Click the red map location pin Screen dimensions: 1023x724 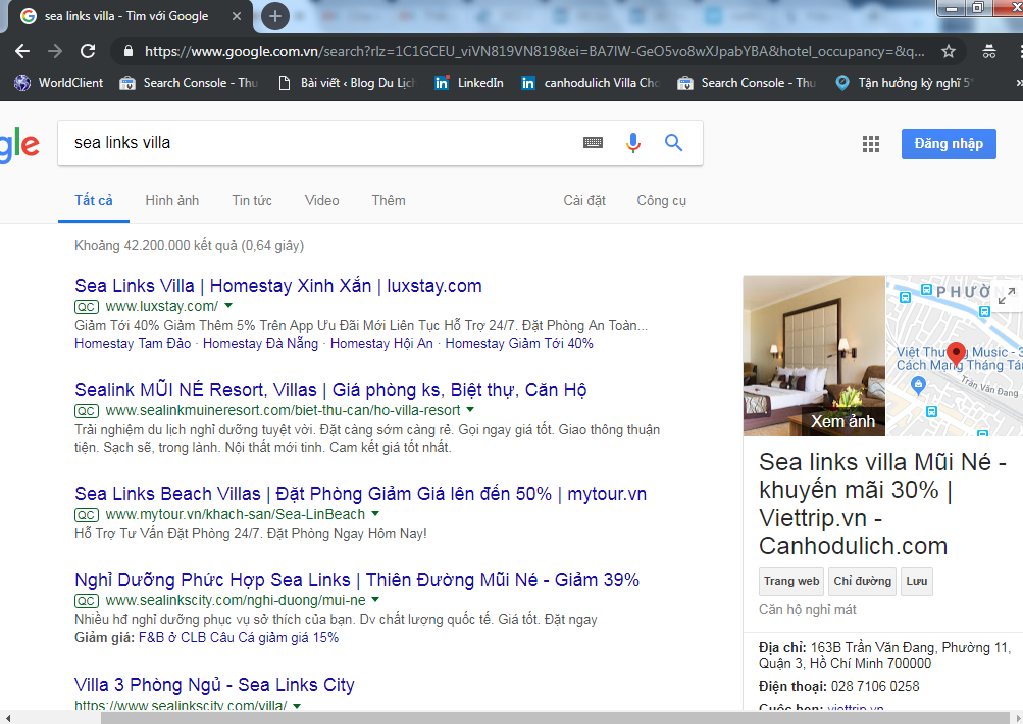point(956,354)
